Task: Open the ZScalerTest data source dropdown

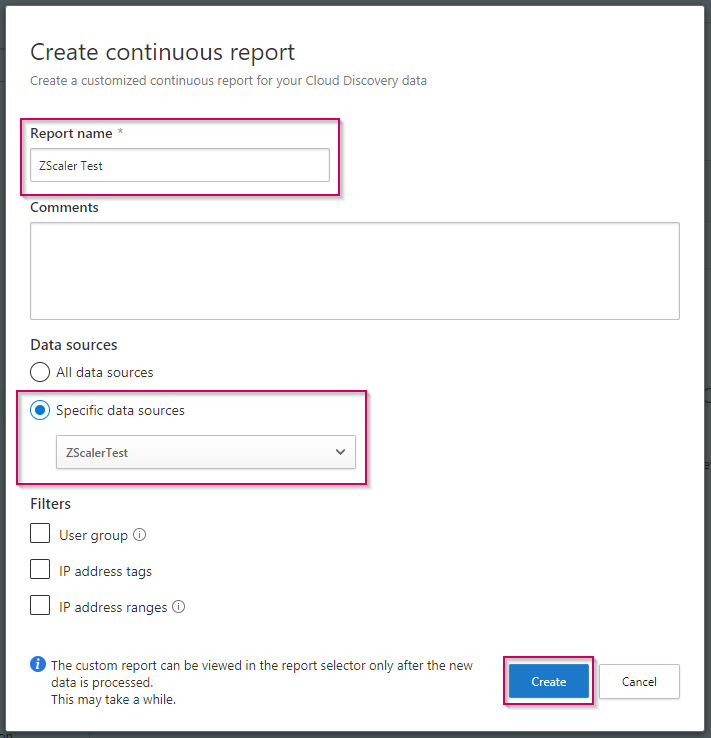Action: pos(205,452)
